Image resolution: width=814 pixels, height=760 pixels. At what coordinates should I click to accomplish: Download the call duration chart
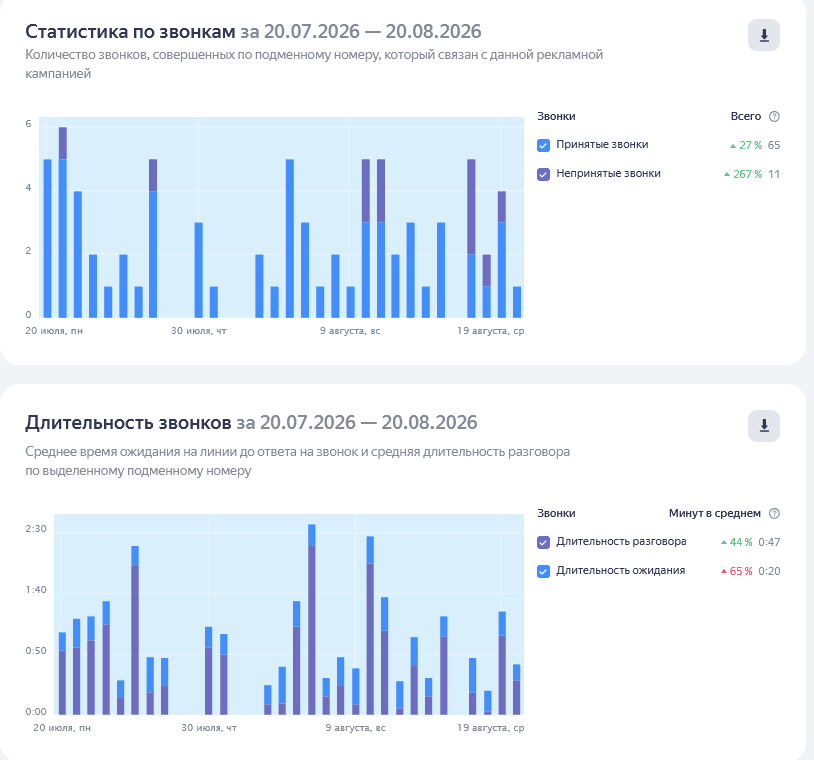pos(764,426)
